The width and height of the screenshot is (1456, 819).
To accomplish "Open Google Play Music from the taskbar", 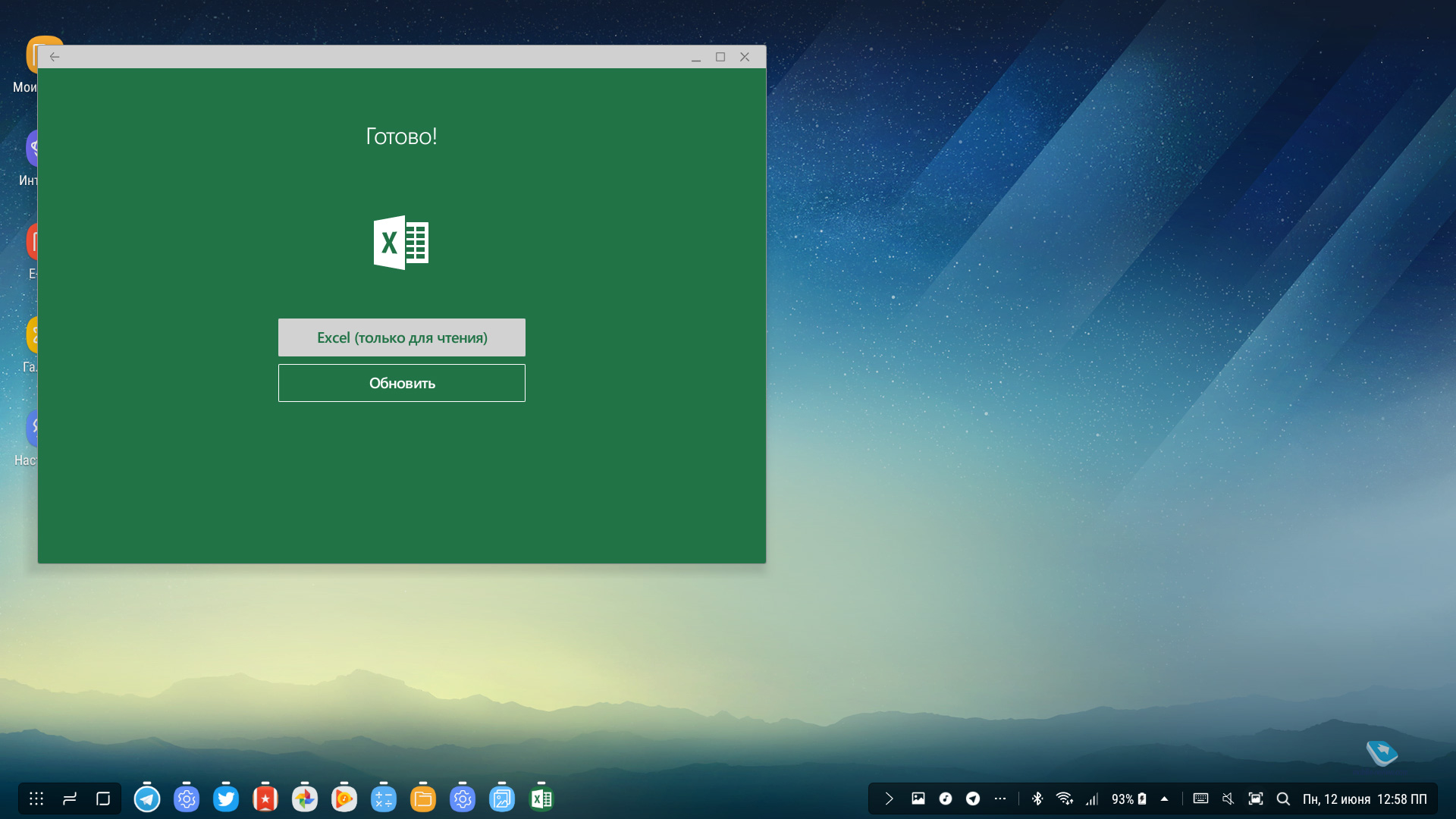I will pos(344,799).
